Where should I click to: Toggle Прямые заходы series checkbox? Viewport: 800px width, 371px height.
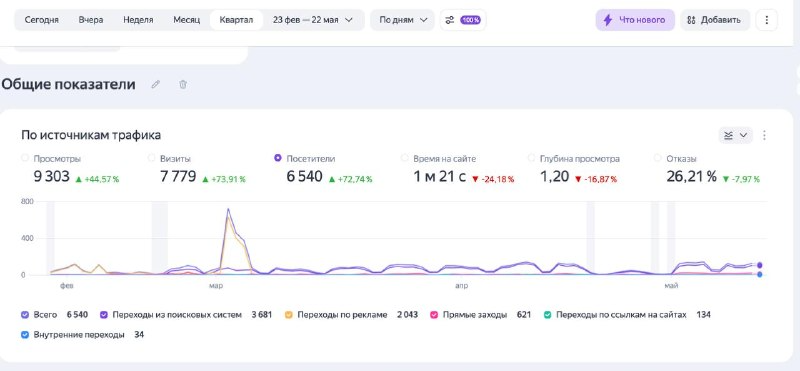434,315
